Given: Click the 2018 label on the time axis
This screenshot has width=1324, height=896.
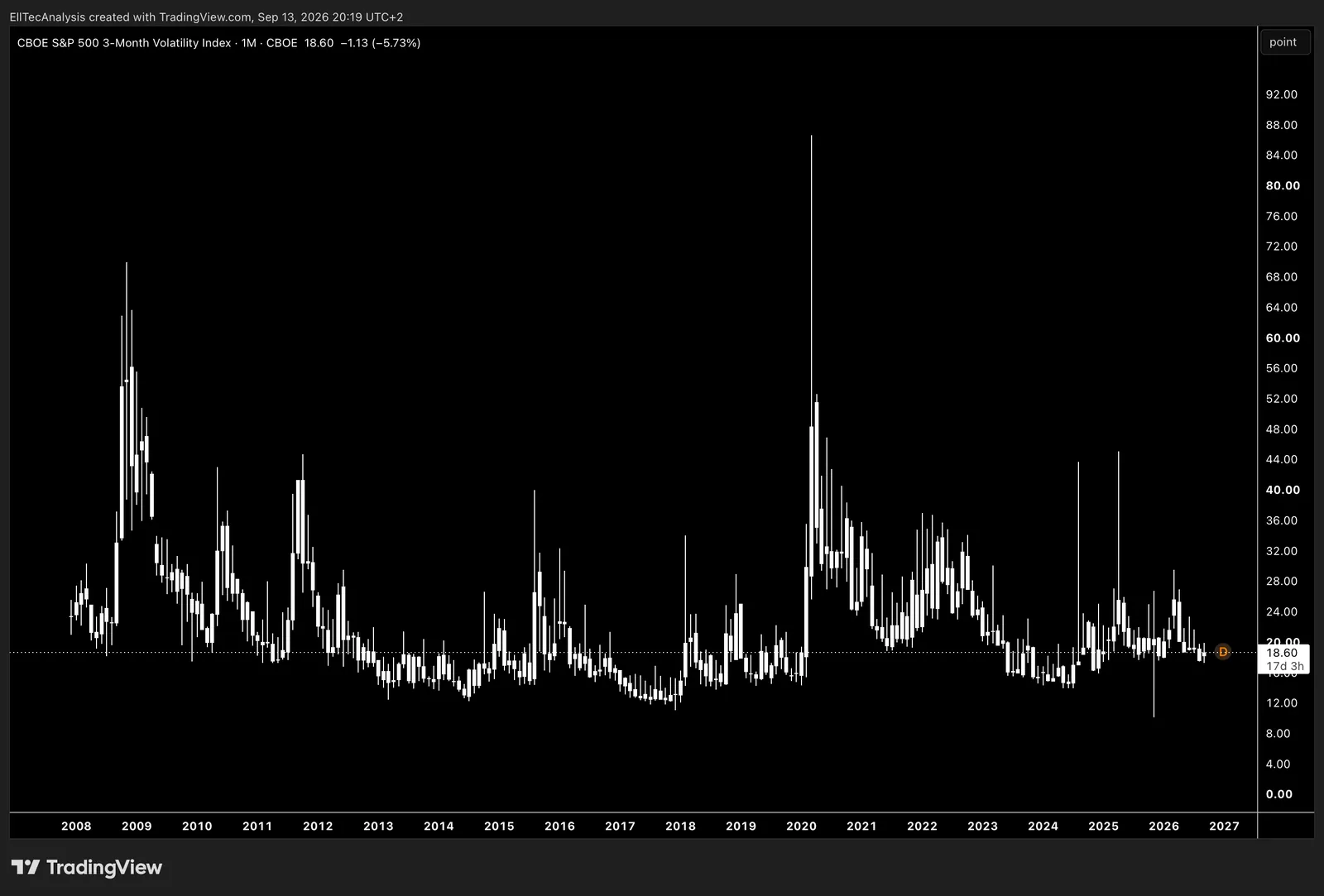Looking at the screenshot, I should (680, 826).
